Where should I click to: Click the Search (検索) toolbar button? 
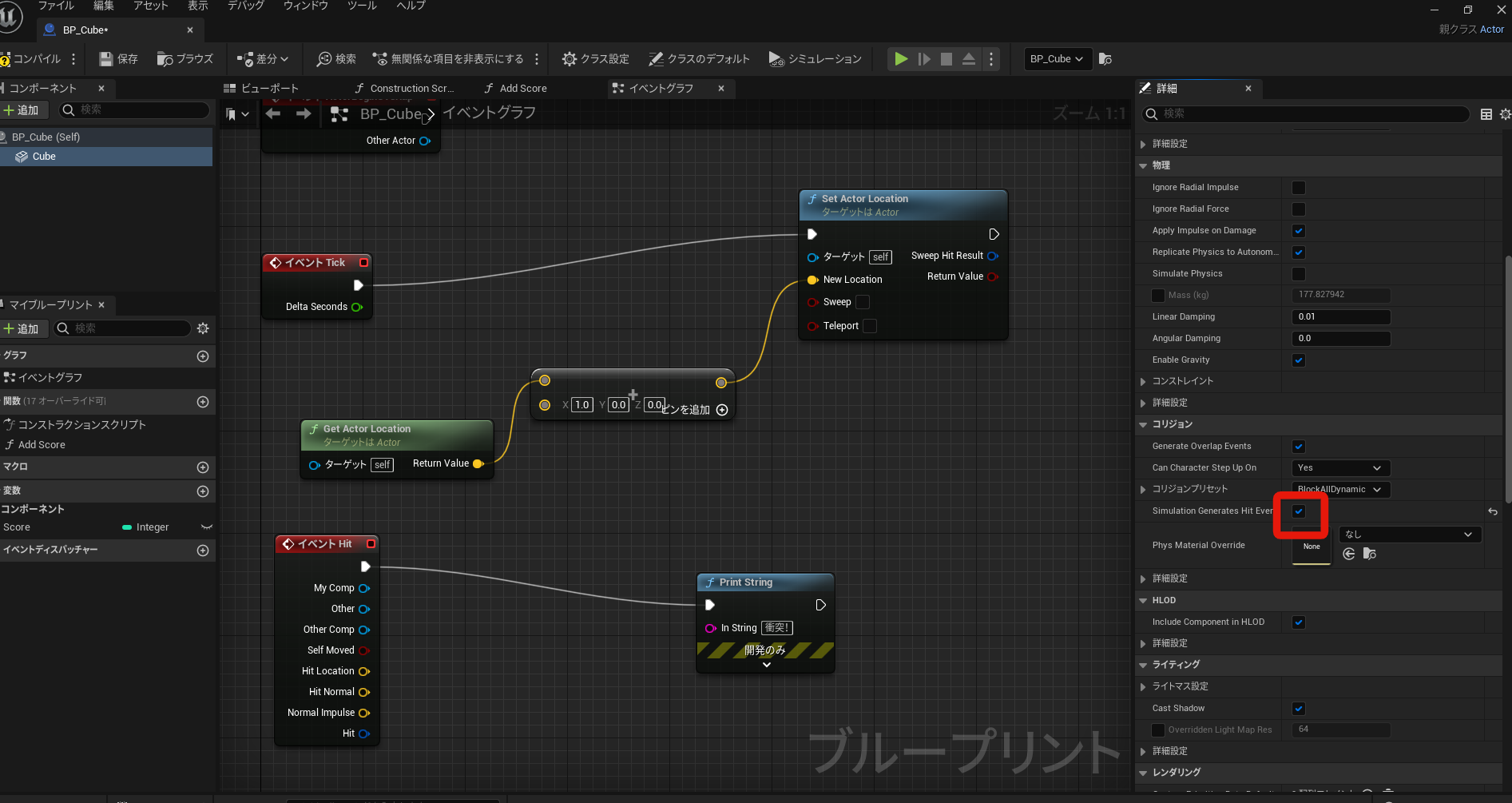coord(336,59)
